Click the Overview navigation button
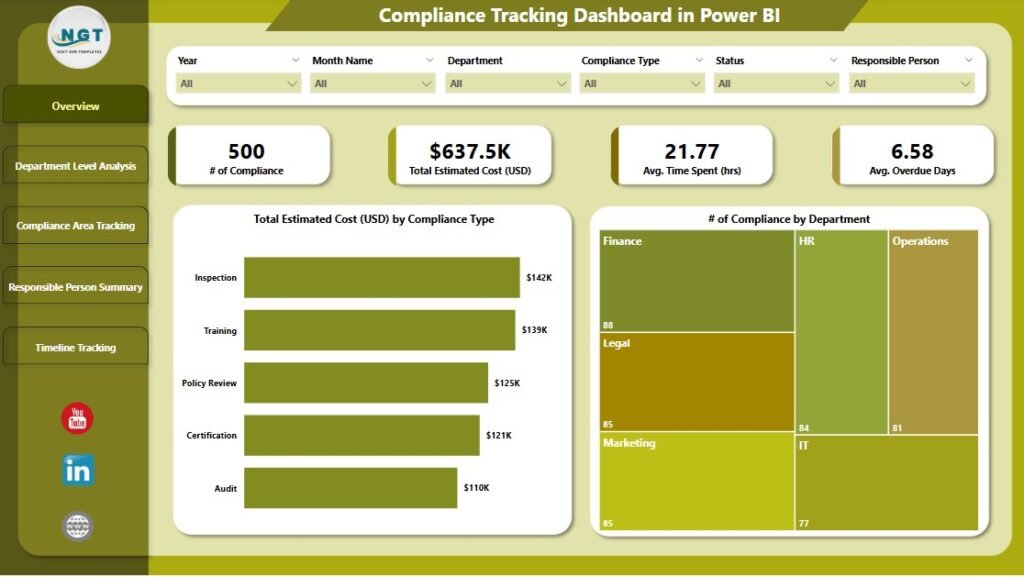 point(75,106)
